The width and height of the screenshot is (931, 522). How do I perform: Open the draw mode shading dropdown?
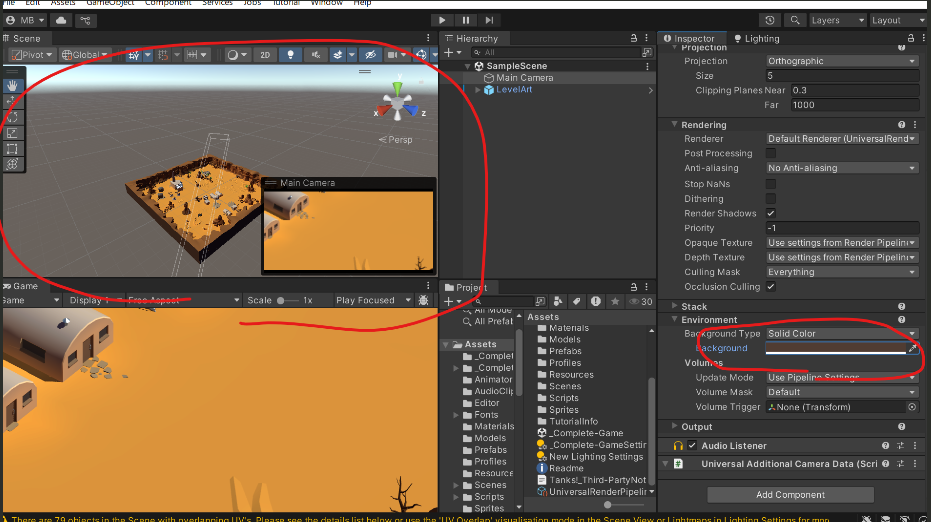(x=238, y=55)
